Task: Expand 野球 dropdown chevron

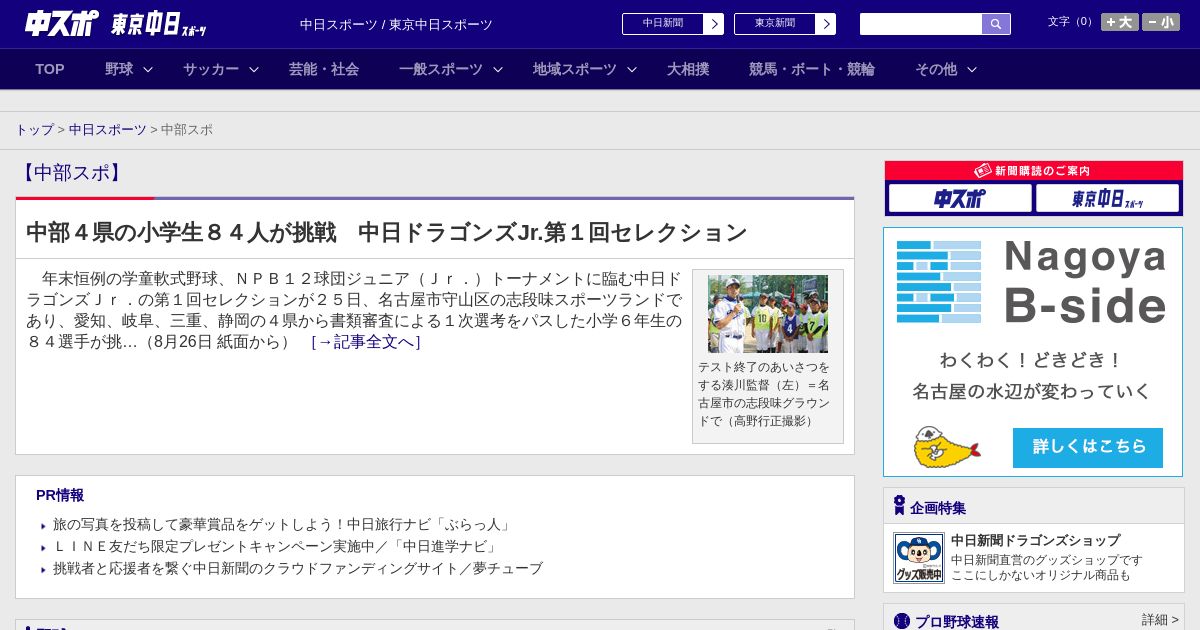Action: (x=148, y=69)
